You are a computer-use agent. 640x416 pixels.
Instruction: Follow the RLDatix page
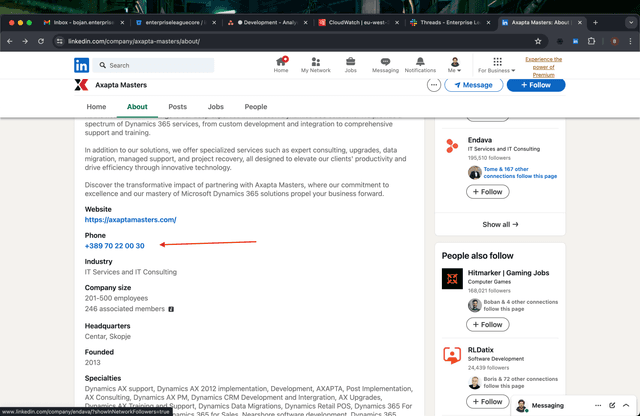[x=488, y=402]
